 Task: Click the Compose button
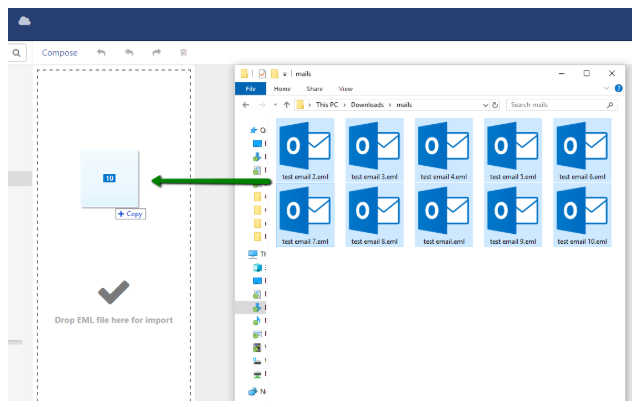[x=60, y=52]
